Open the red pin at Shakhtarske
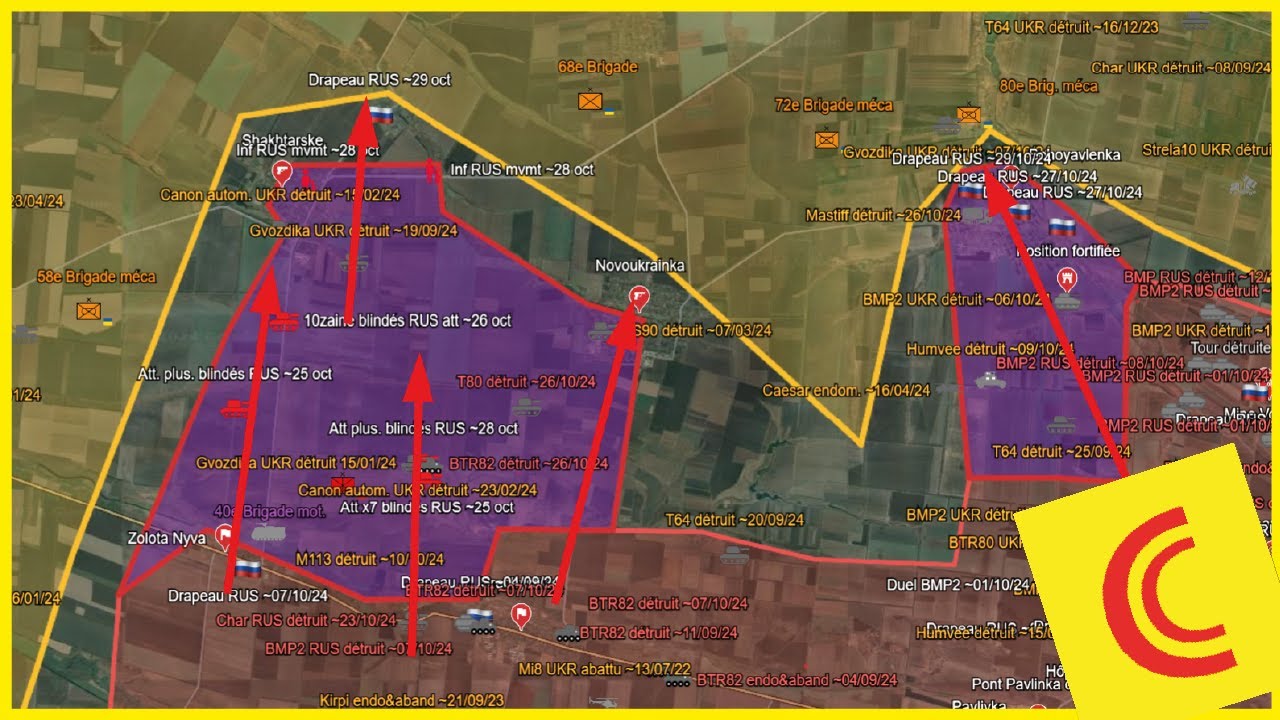 coord(283,172)
